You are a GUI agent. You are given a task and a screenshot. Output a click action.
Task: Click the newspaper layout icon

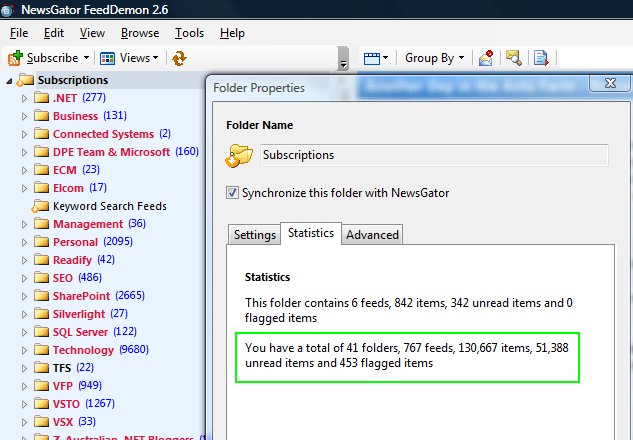coord(372,58)
